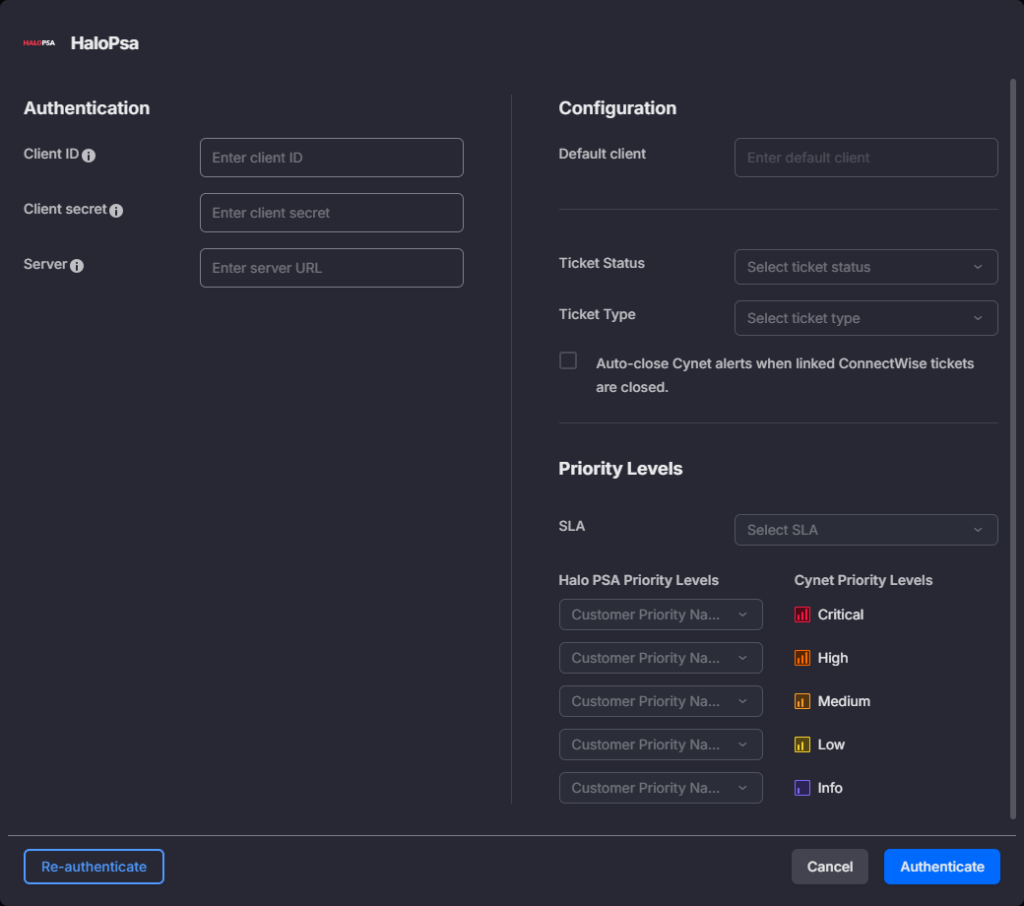Click the Medium priority level icon

pos(802,702)
